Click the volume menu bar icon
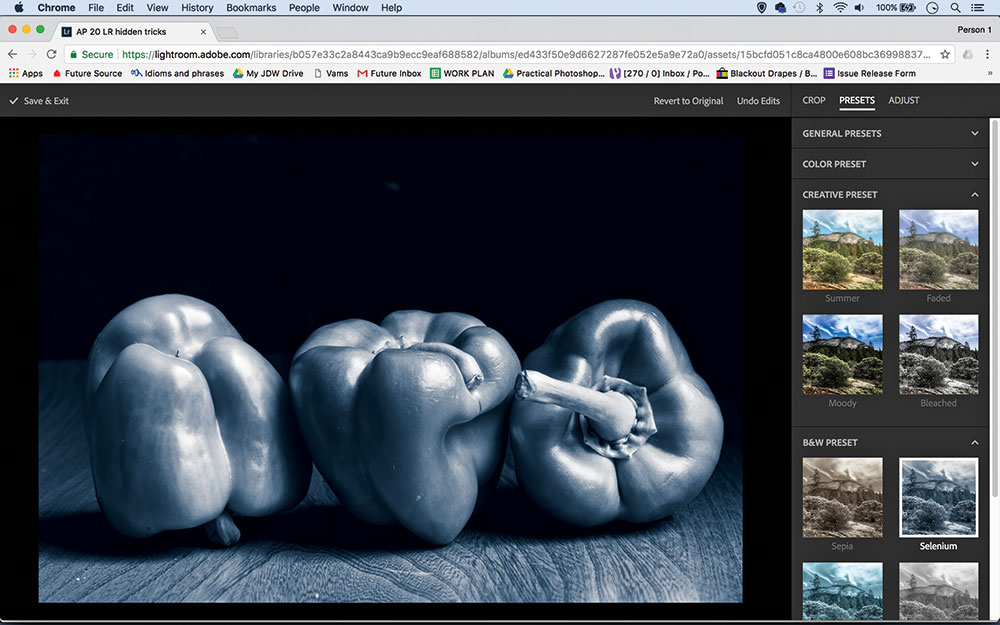Viewport: 1000px width, 625px height. [860, 8]
